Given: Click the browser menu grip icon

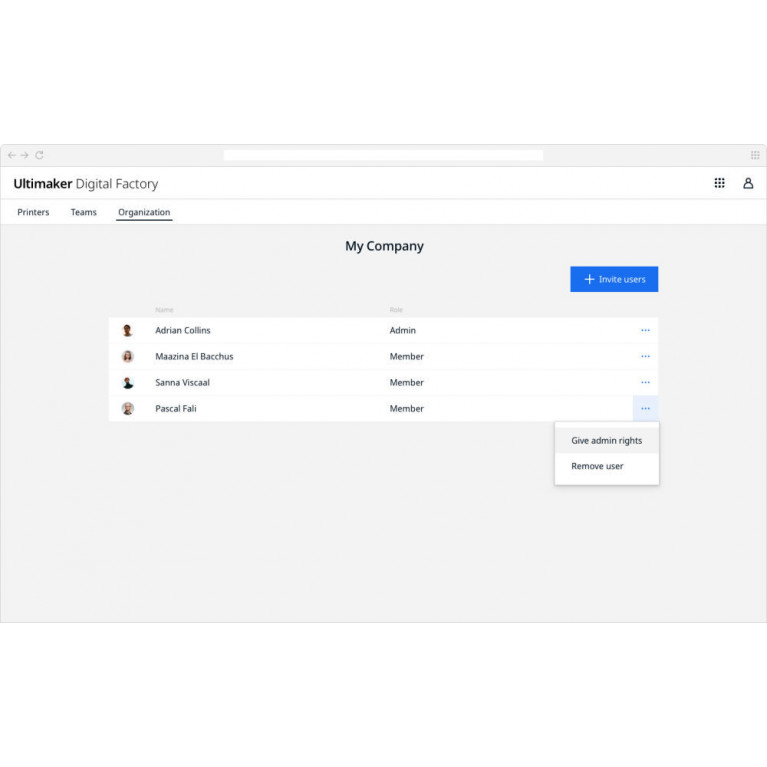Looking at the screenshot, I should (x=755, y=155).
